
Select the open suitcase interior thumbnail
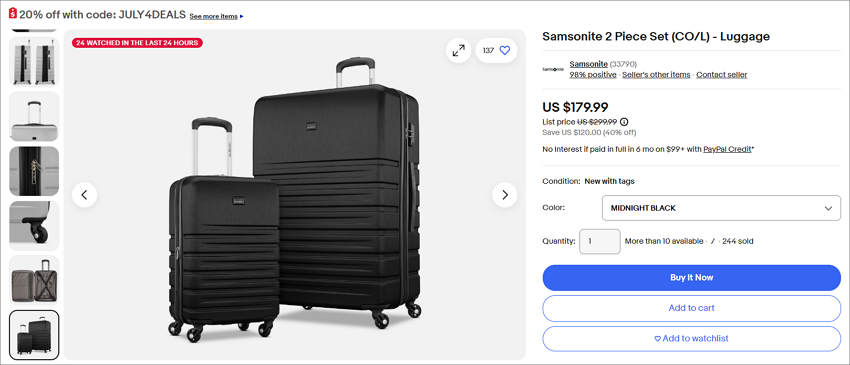pos(34,280)
